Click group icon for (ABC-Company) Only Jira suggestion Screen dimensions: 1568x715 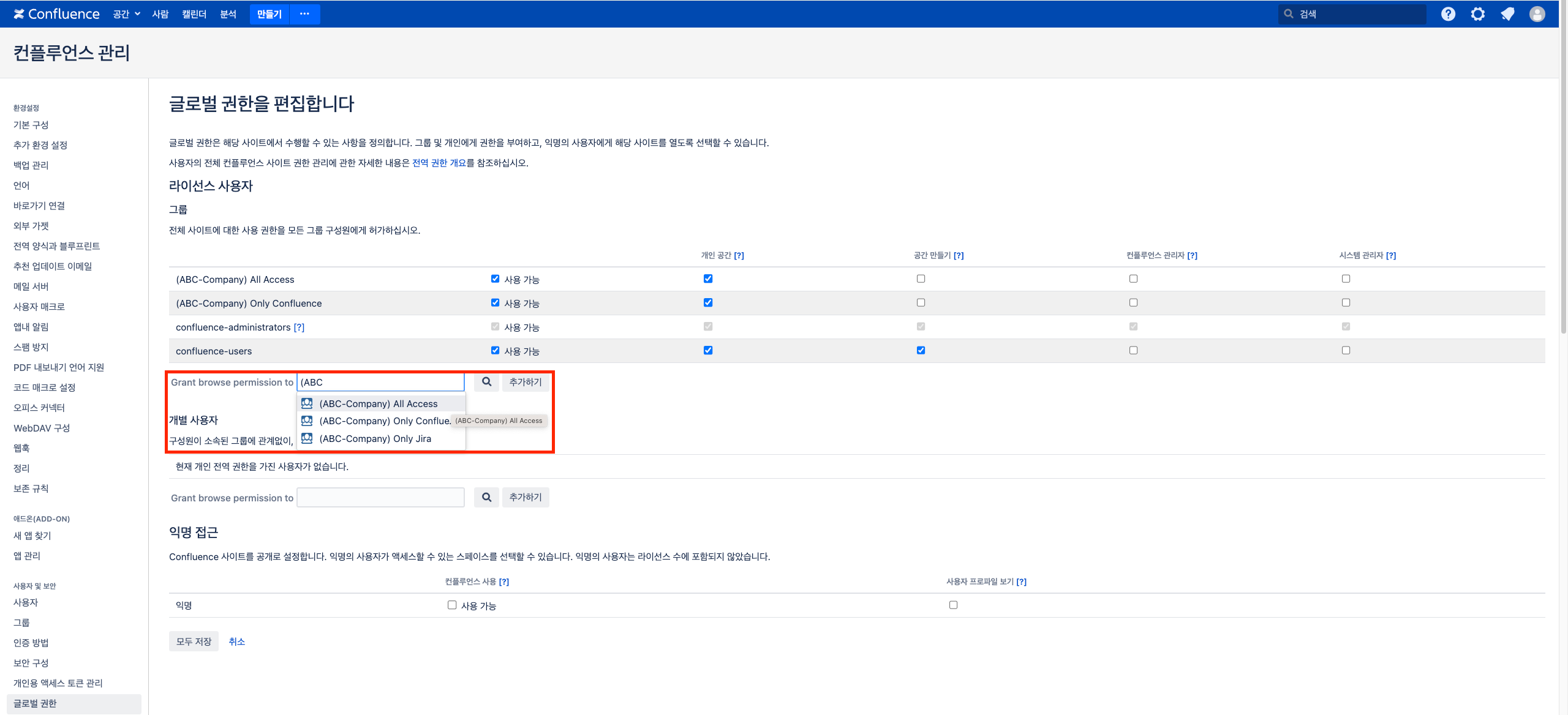coord(307,438)
